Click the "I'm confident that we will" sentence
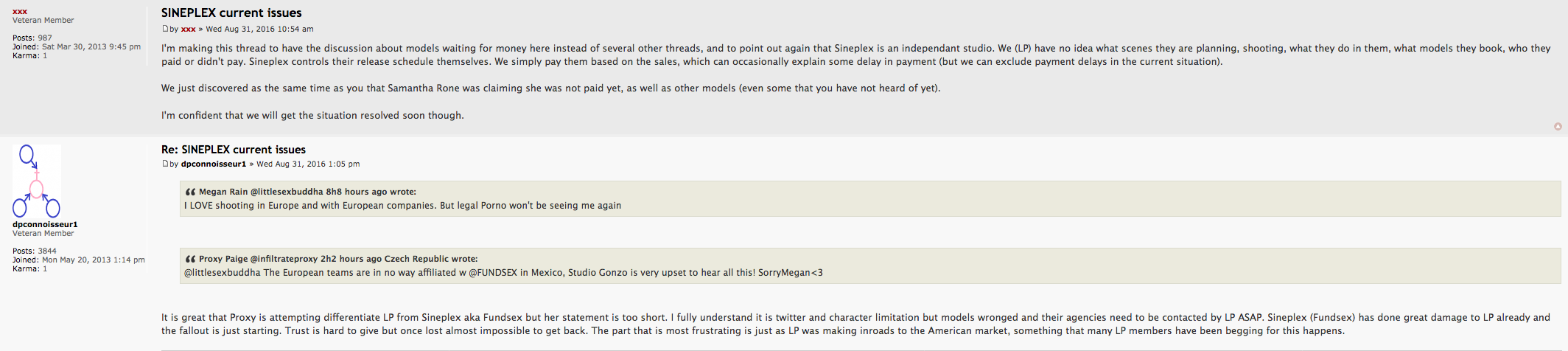The image size is (1568, 351). (x=312, y=115)
